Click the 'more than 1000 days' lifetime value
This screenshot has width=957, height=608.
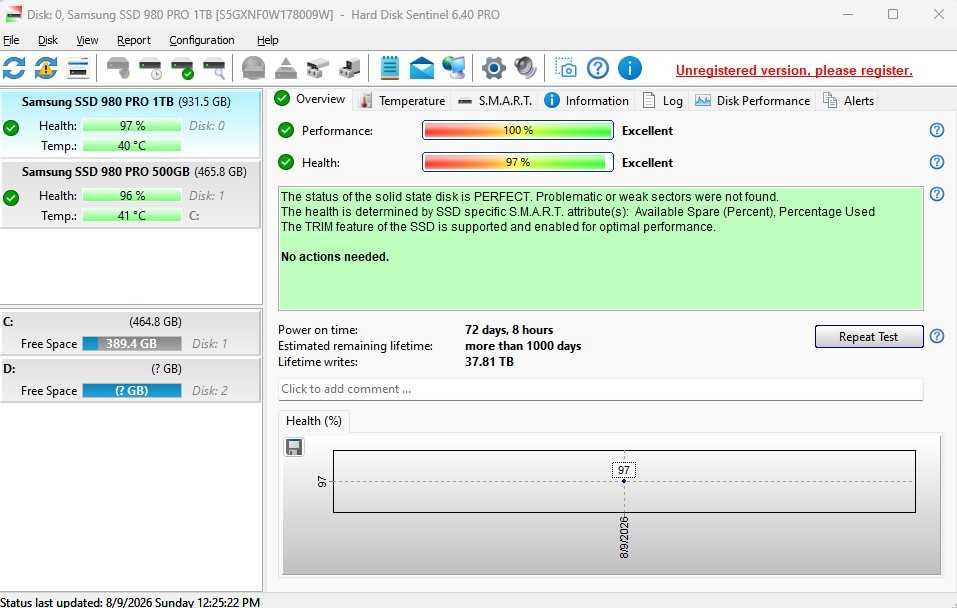(523, 346)
